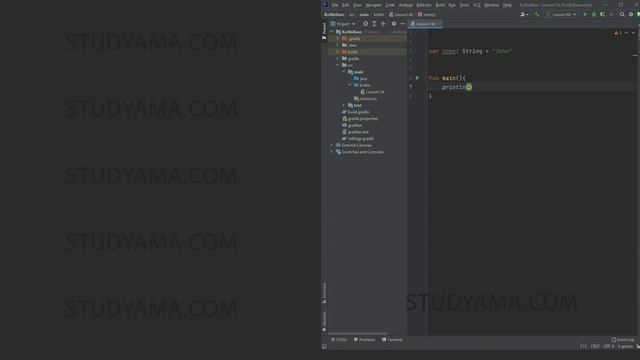Open Project panel gear options

pos(394,24)
